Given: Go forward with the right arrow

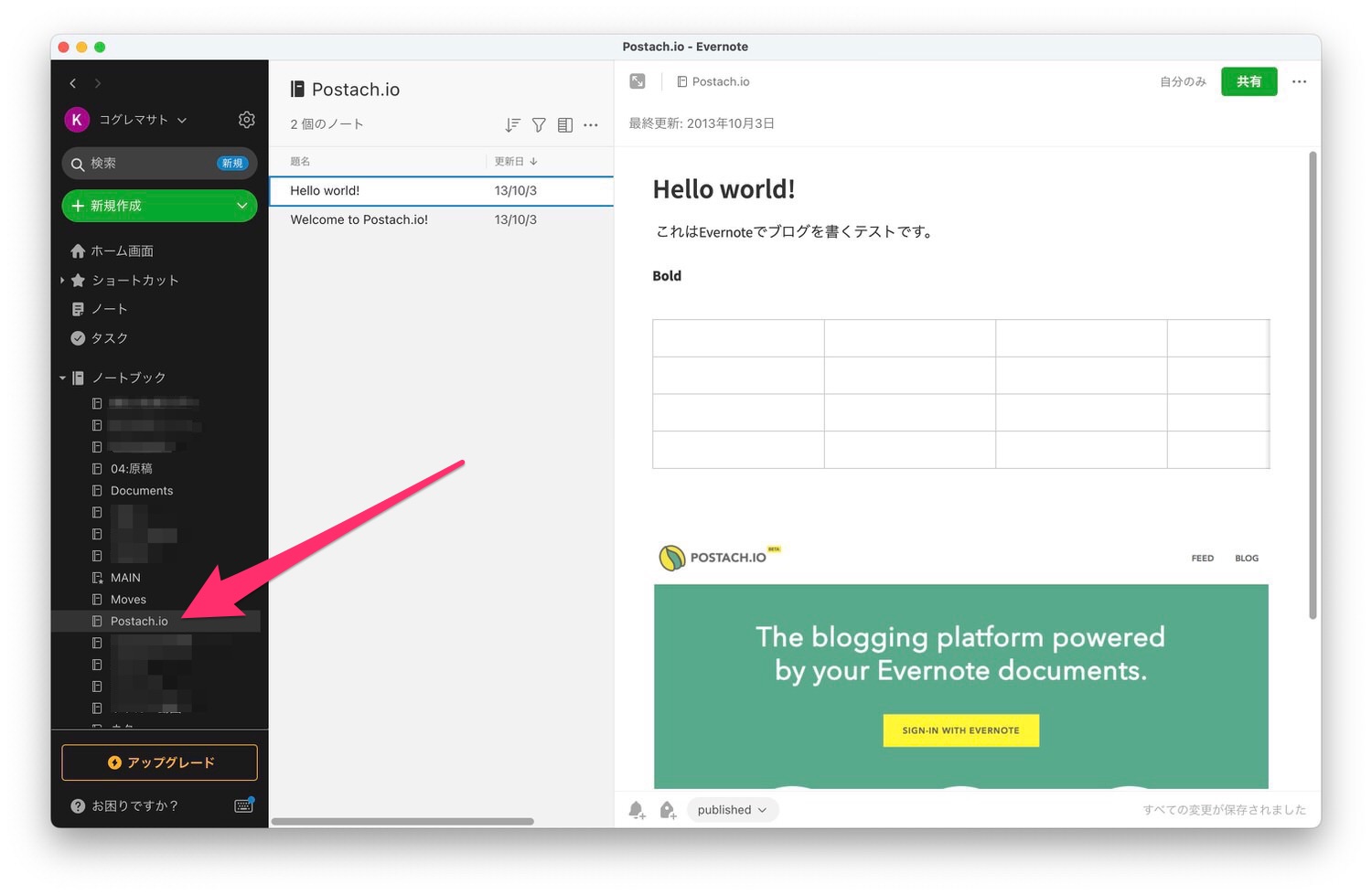Looking at the screenshot, I should pos(98,83).
